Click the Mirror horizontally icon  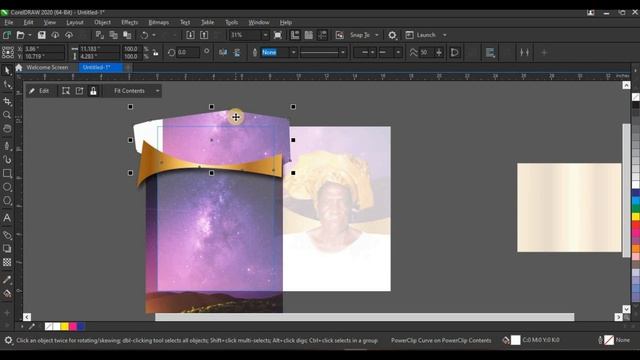coord(223,52)
